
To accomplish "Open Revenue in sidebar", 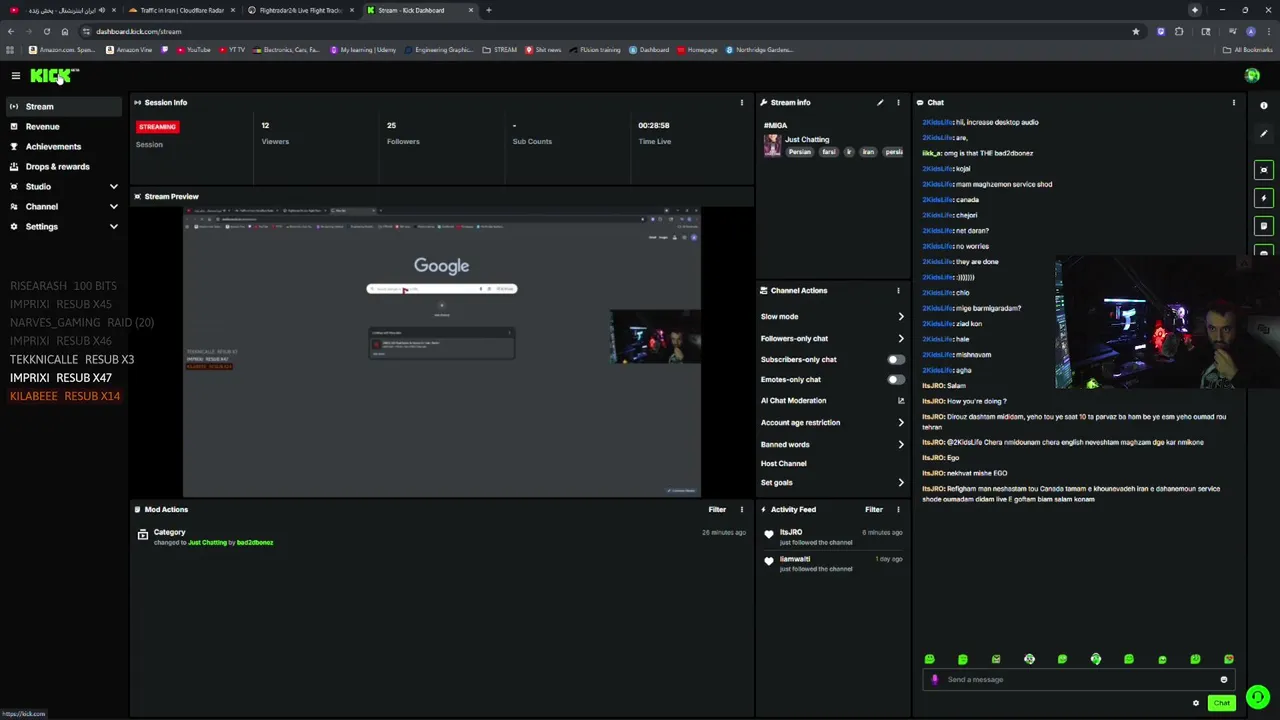I will 62,126.
